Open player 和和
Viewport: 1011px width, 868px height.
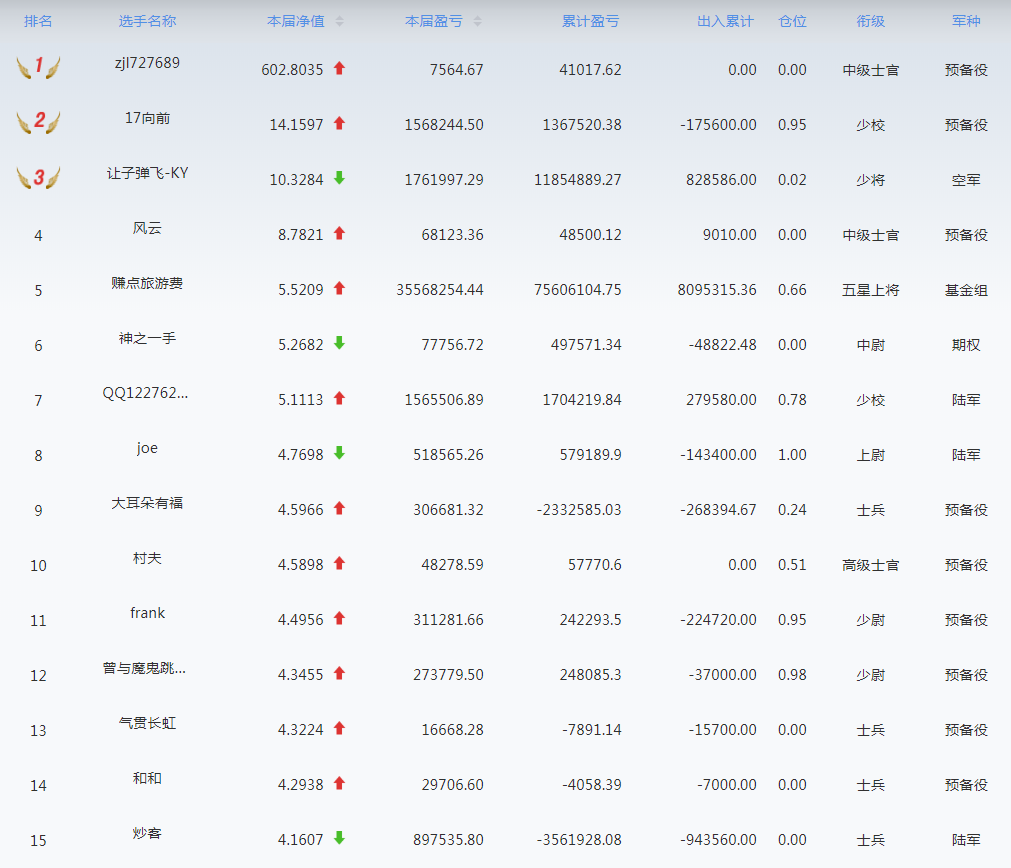[147, 778]
